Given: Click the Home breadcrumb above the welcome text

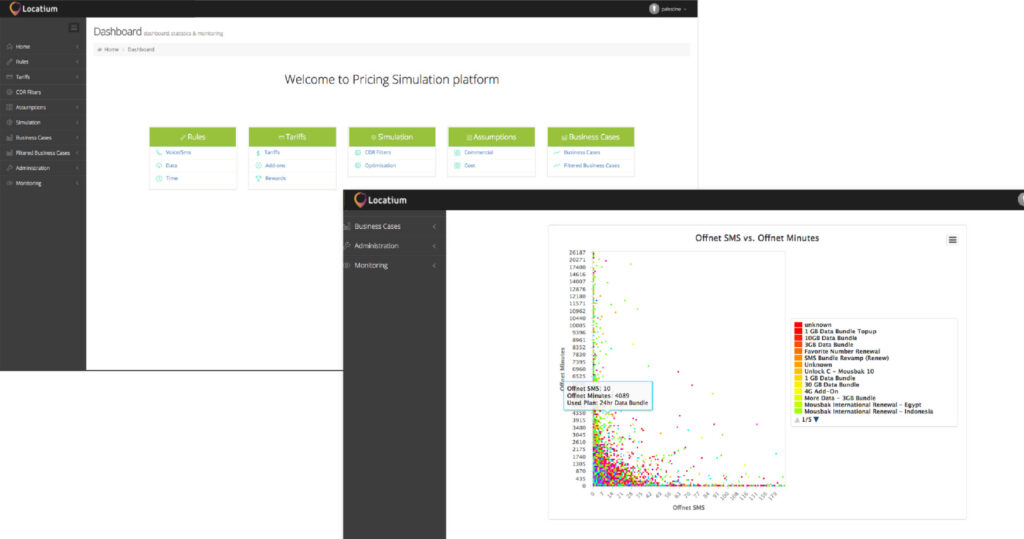Looking at the screenshot, I should click(111, 49).
